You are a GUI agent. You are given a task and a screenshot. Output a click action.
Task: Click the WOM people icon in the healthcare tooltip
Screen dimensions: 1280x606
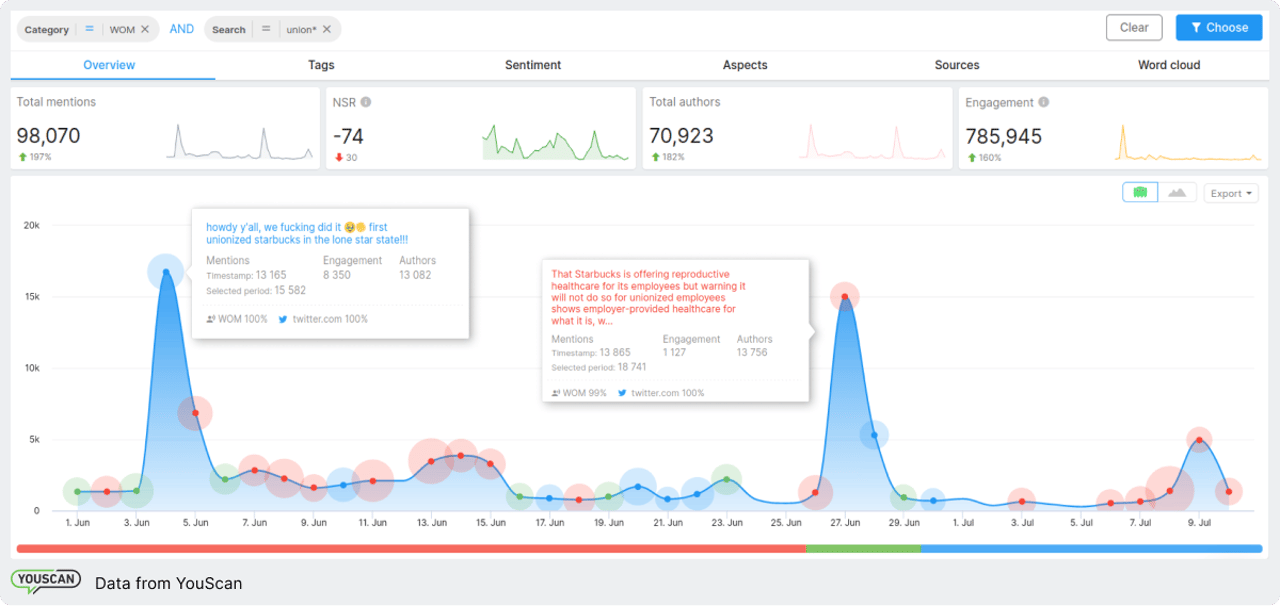coord(556,393)
